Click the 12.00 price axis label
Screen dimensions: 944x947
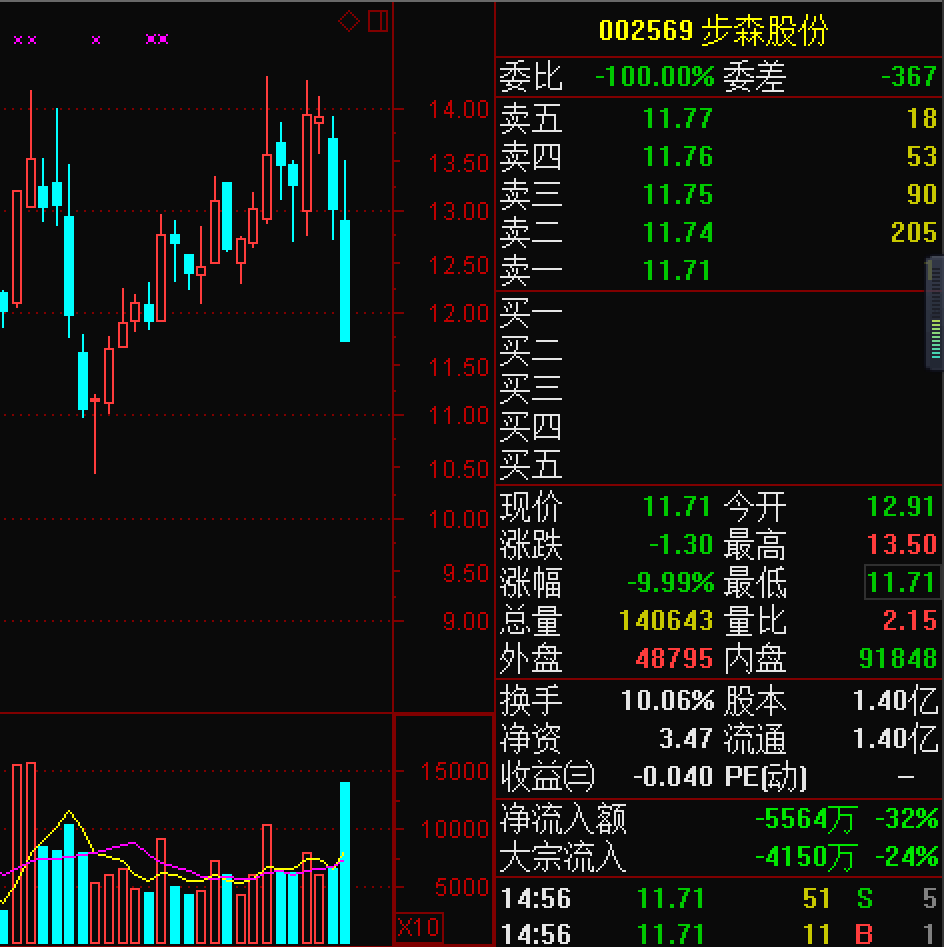coord(458,314)
